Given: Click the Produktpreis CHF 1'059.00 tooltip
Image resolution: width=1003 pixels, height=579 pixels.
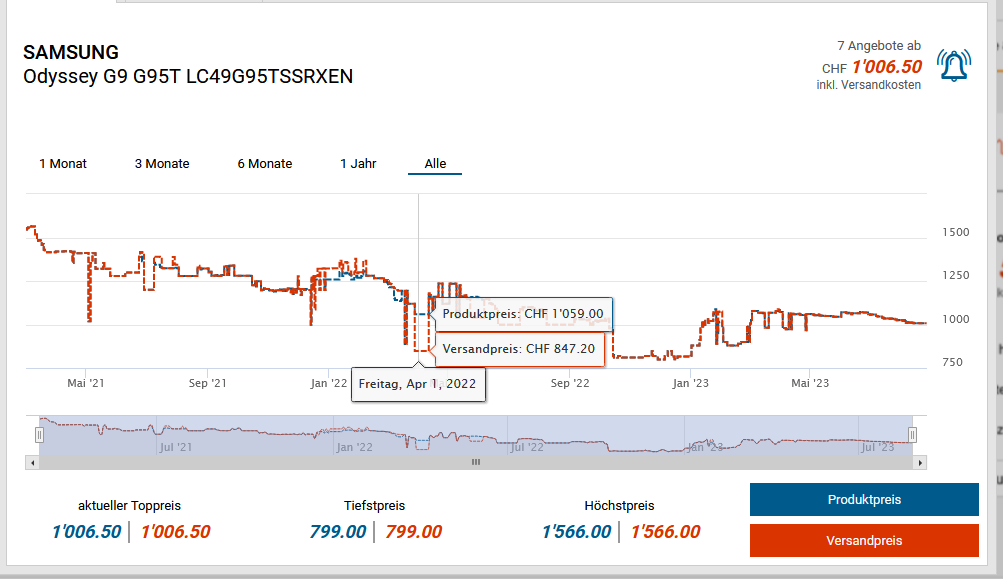Looking at the screenshot, I should (x=523, y=314).
